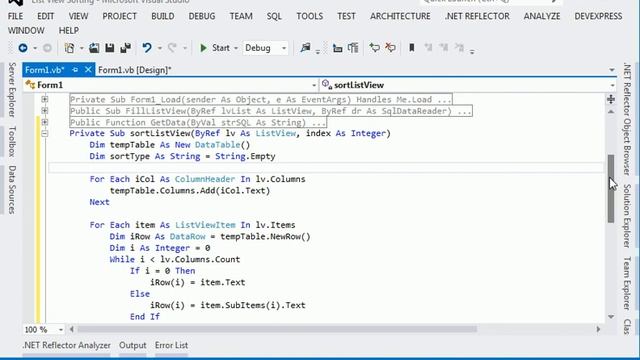Viewport: 640px width, 360px height.
Task: Click the split editor handle above scrollbar
Action: coord(611,99)
